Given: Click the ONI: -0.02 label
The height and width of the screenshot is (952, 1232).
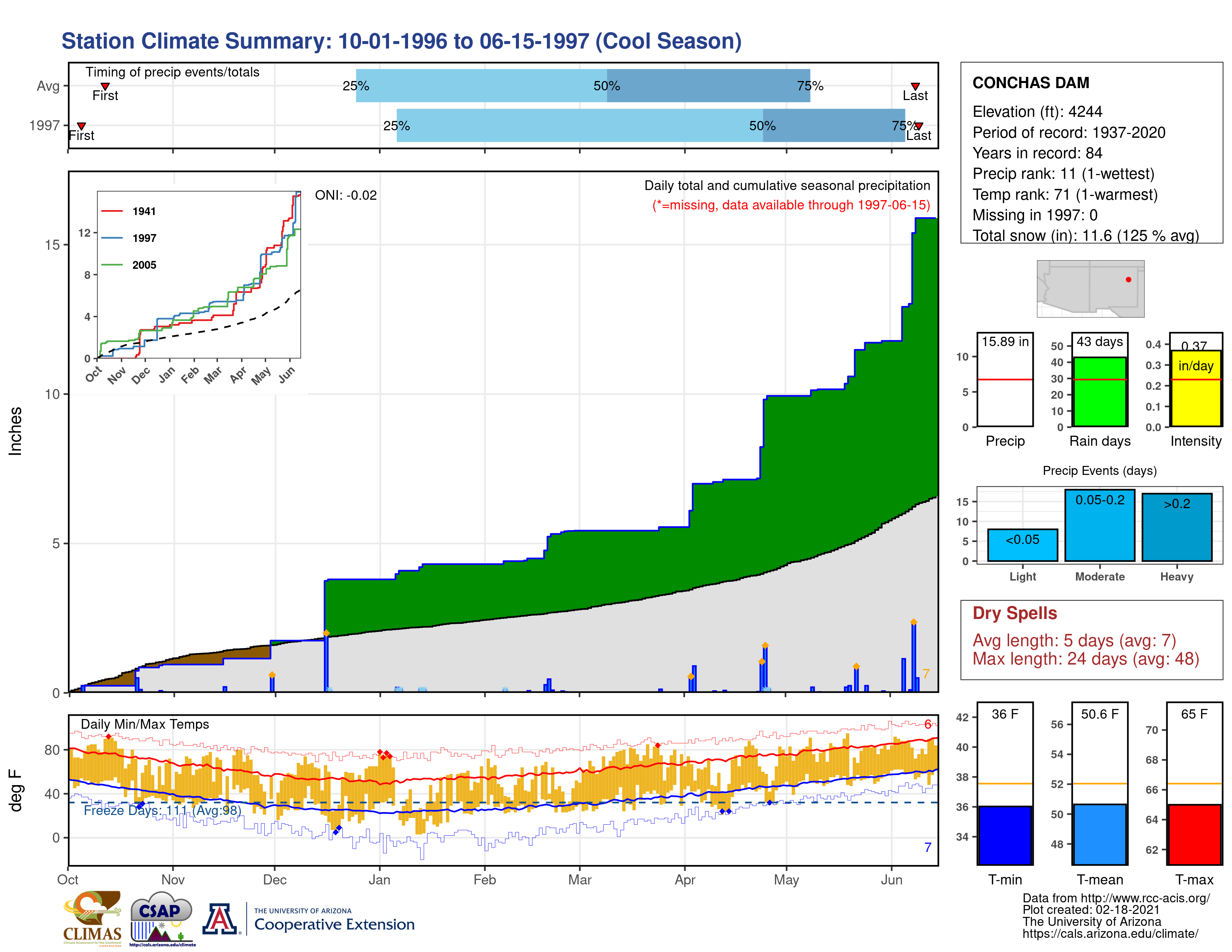Looking at the screenshot, I should [x=345, y=195].
